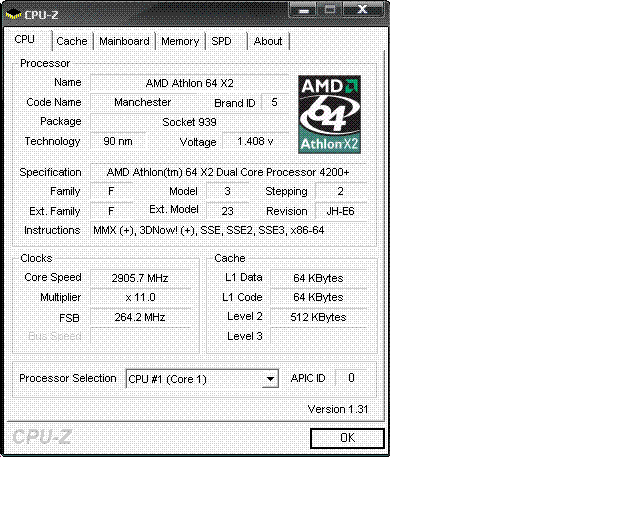Screen dimensions: 640x512
Task: Click the FSB value 264.2 MHz
Action: [140, 317]
